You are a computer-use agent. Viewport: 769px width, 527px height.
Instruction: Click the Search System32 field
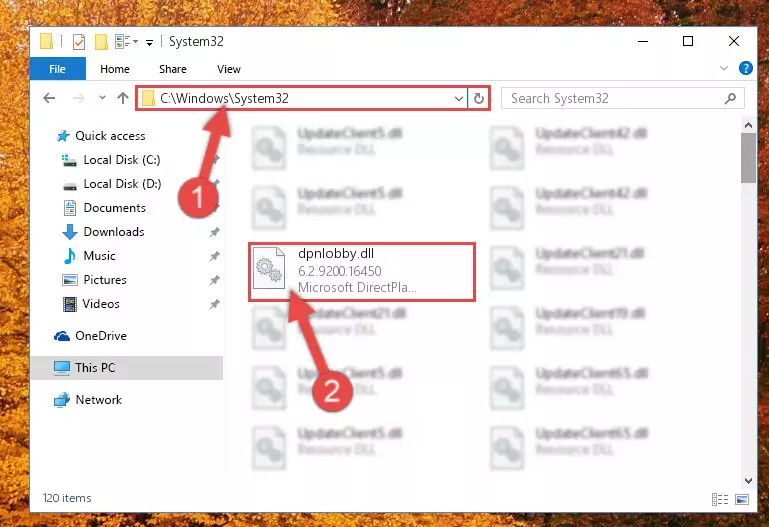pos(622,99)
